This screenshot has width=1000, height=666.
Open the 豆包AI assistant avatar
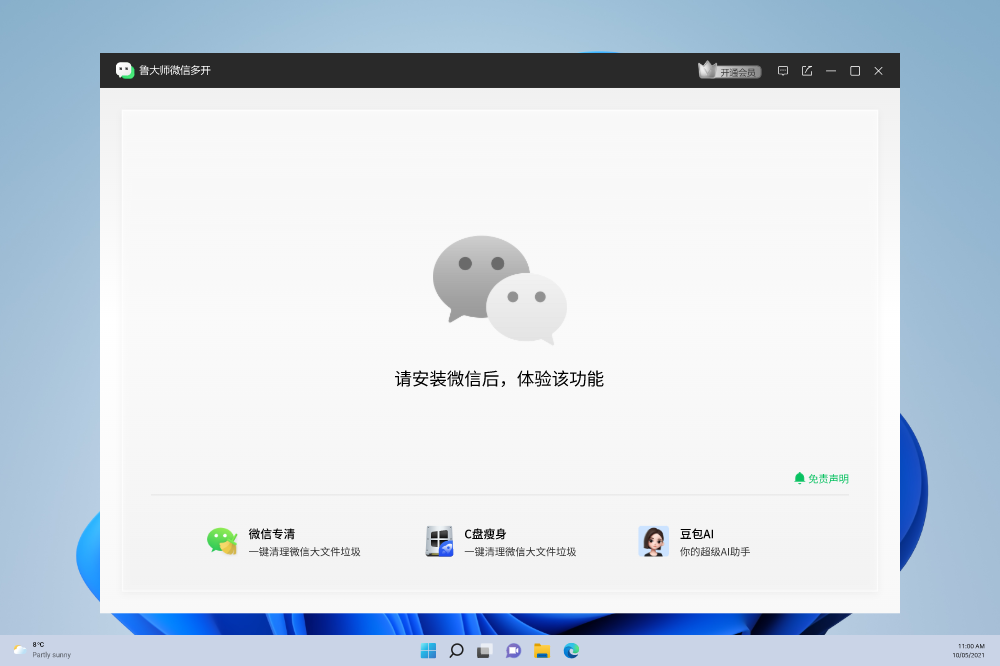[x=654, y=541]
